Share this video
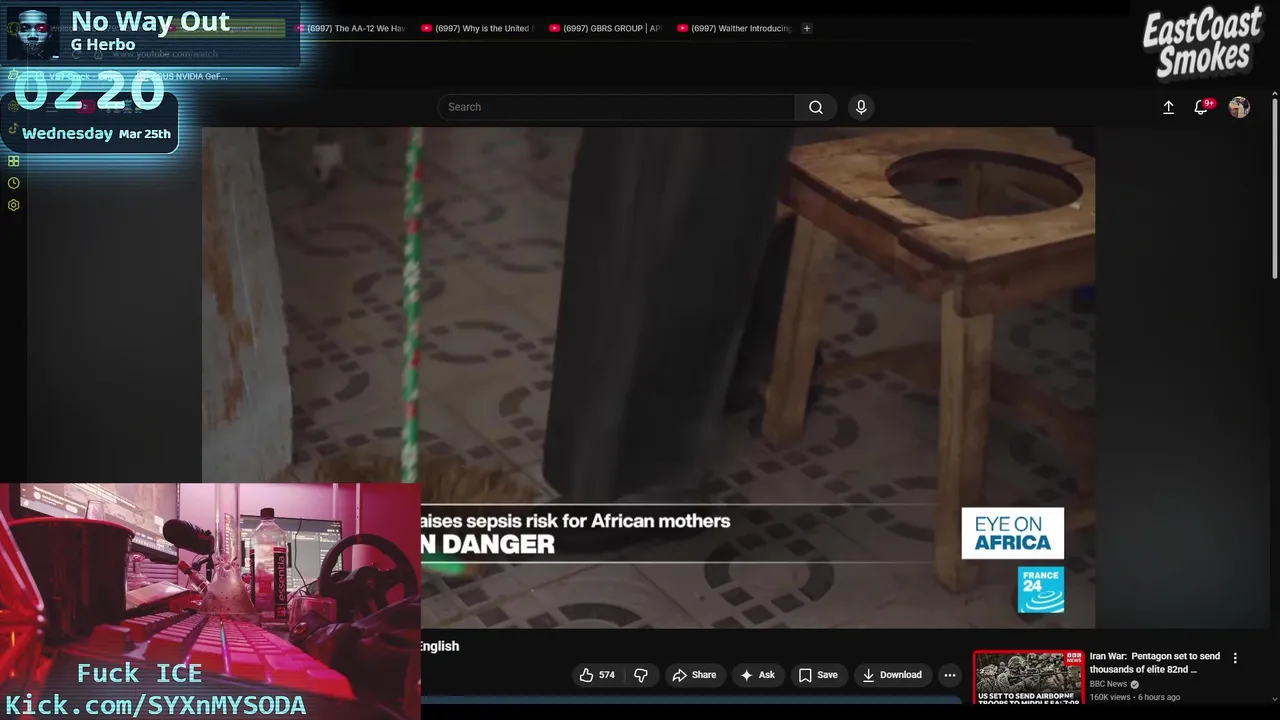The image size is (1280, 720). click(x=694, y=675)
